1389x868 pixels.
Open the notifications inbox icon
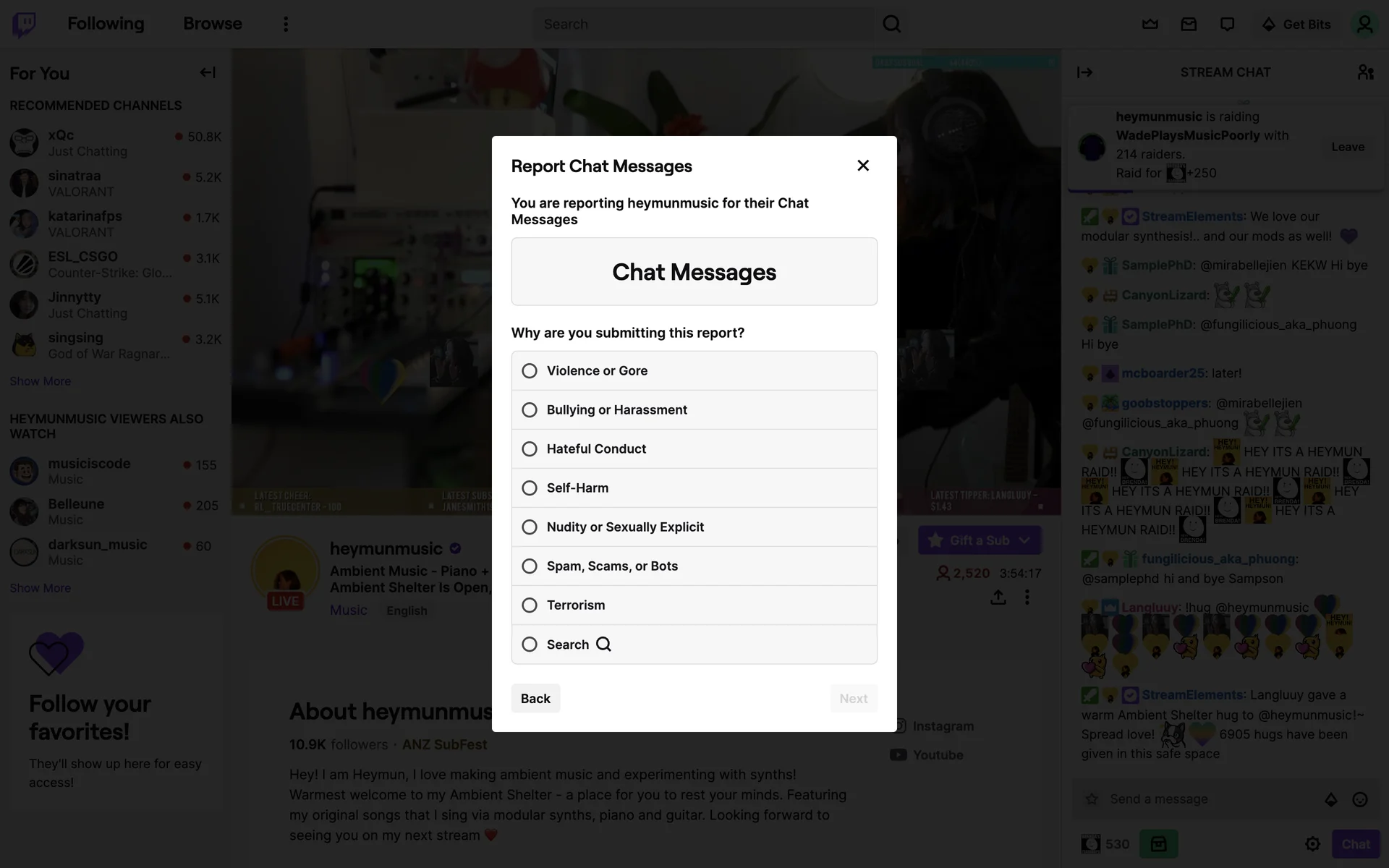[1189, 24]
